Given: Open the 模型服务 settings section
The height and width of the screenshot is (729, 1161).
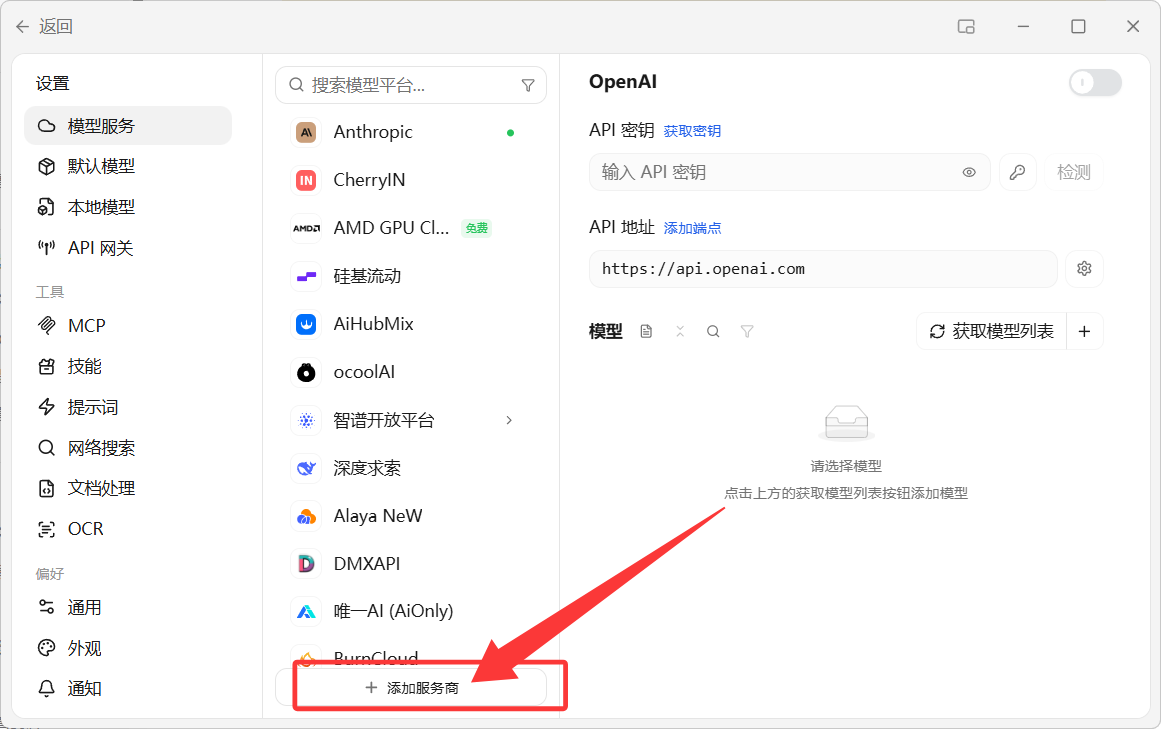Looking at the screenshot, I should tap(128, 126).
